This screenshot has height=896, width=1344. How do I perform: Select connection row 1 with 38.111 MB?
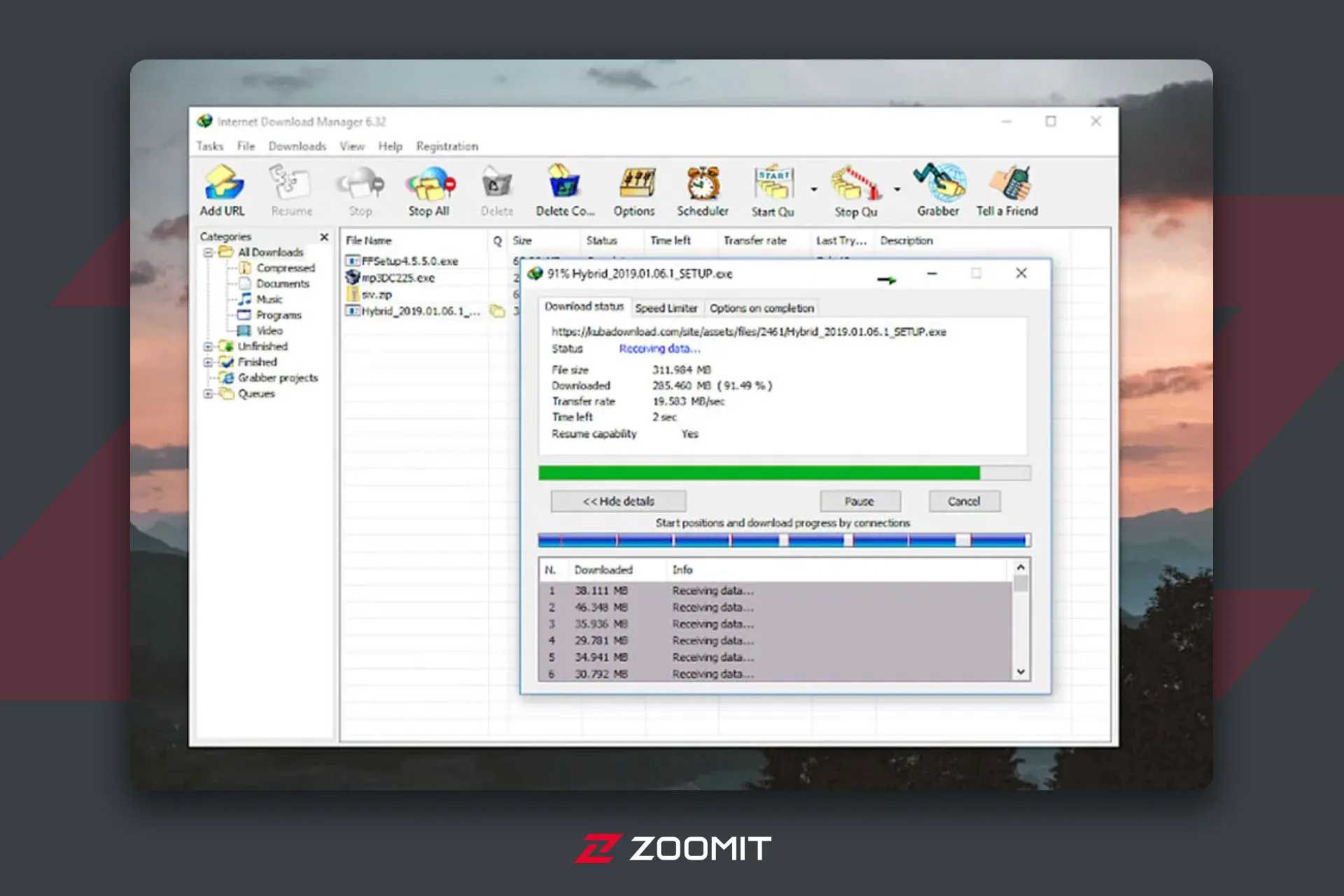(776, 591)
